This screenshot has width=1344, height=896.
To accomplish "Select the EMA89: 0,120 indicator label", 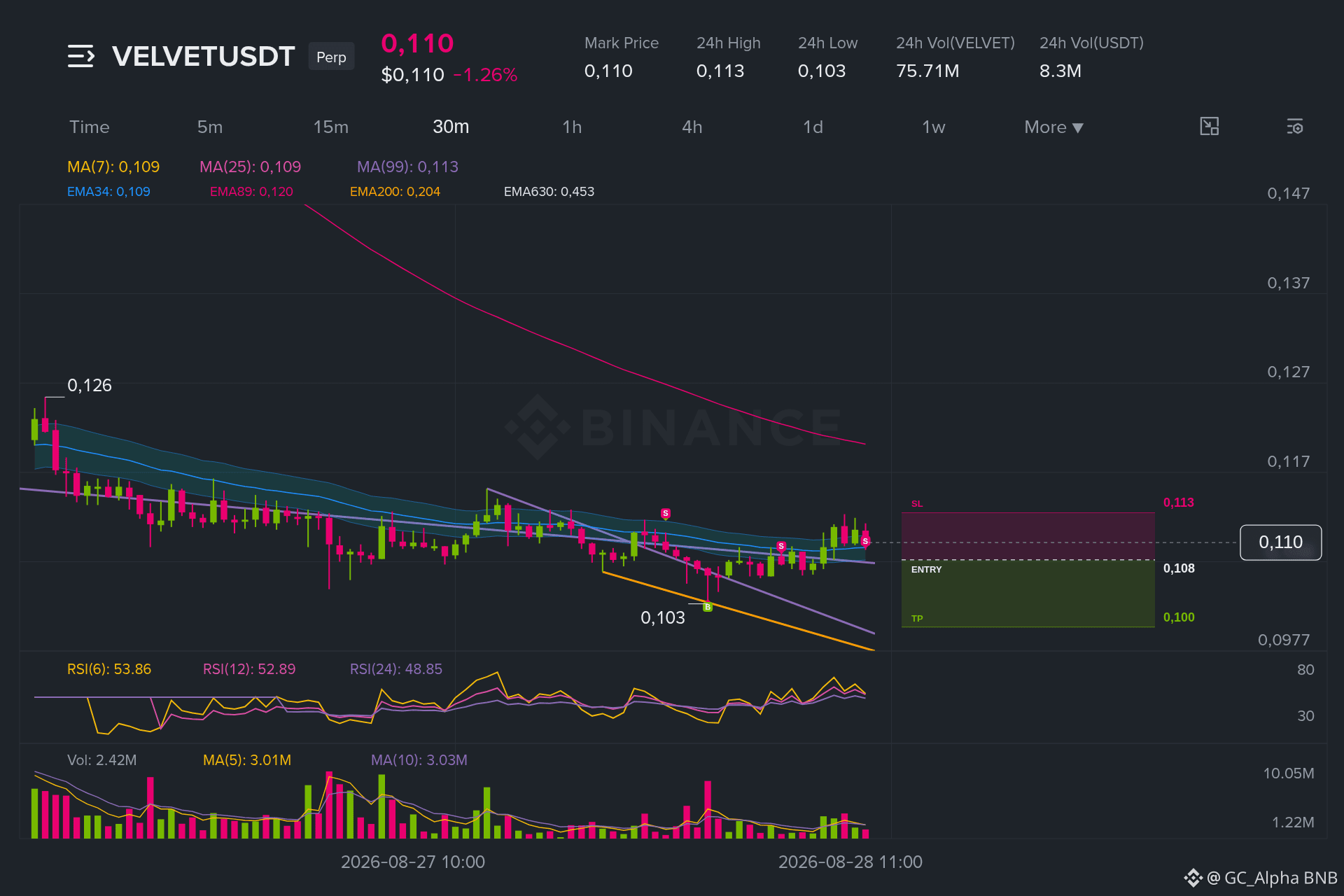I will pyautogui.click(x=251, y=191).
